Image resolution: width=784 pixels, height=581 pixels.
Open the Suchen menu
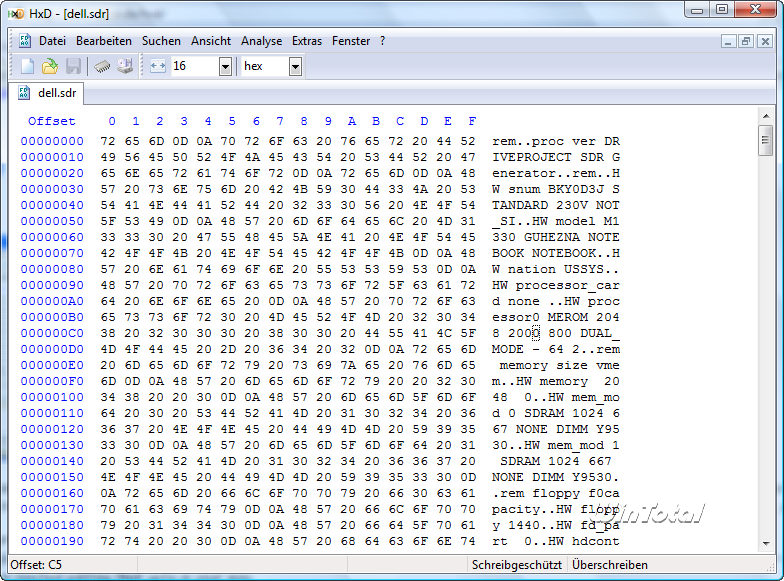point(161,41)
